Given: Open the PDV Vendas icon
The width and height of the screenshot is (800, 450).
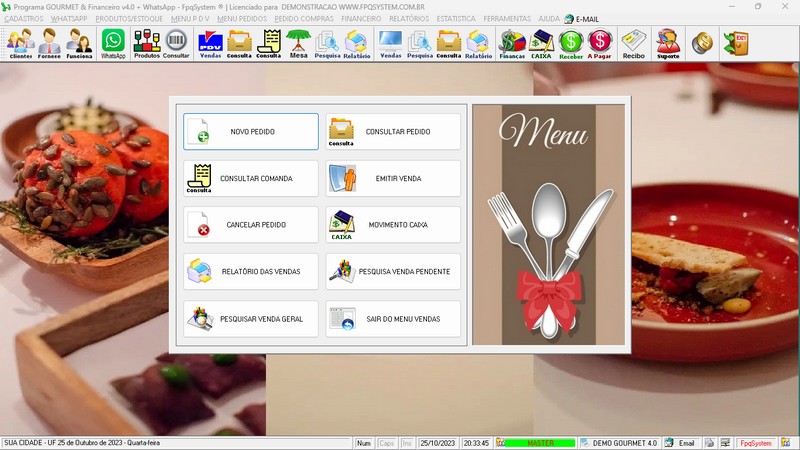Looking at the screenshot, I should coord(210,44).
